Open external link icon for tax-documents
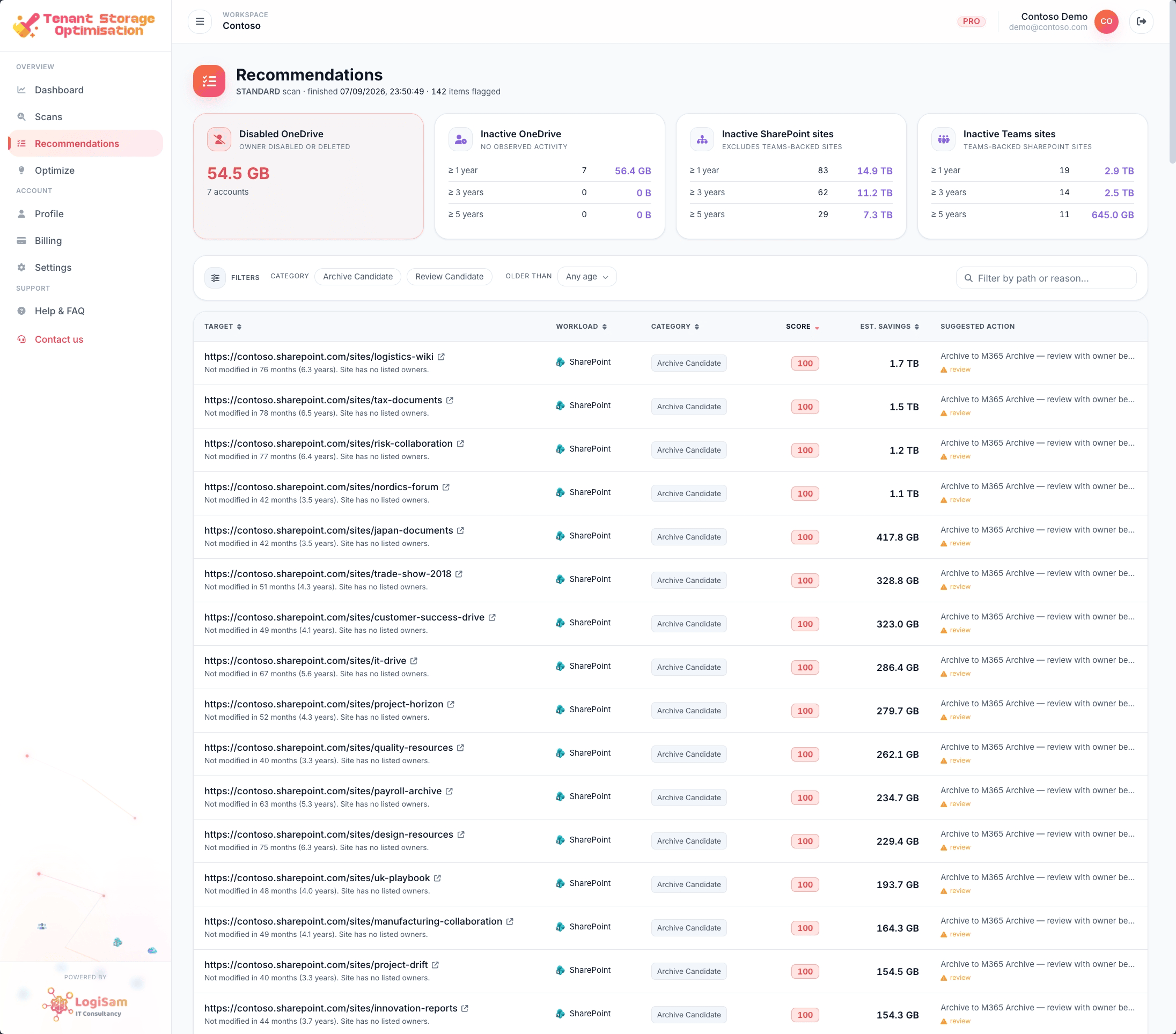Screen dimensions: 1176x1034 click(450, 400)
